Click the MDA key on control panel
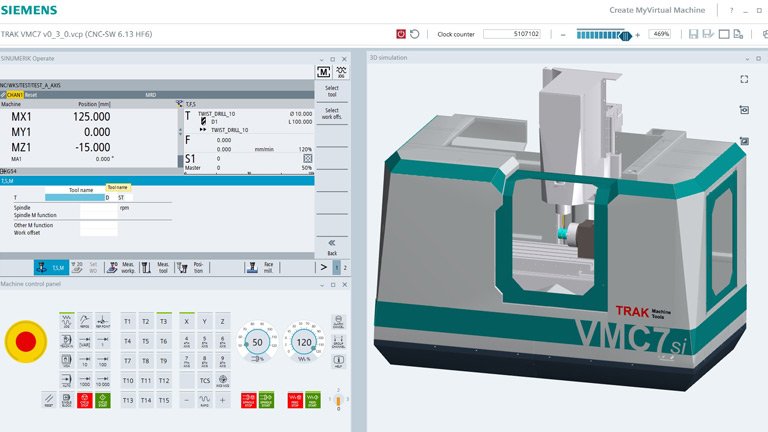The image size is (768, 432). [66, 361]
